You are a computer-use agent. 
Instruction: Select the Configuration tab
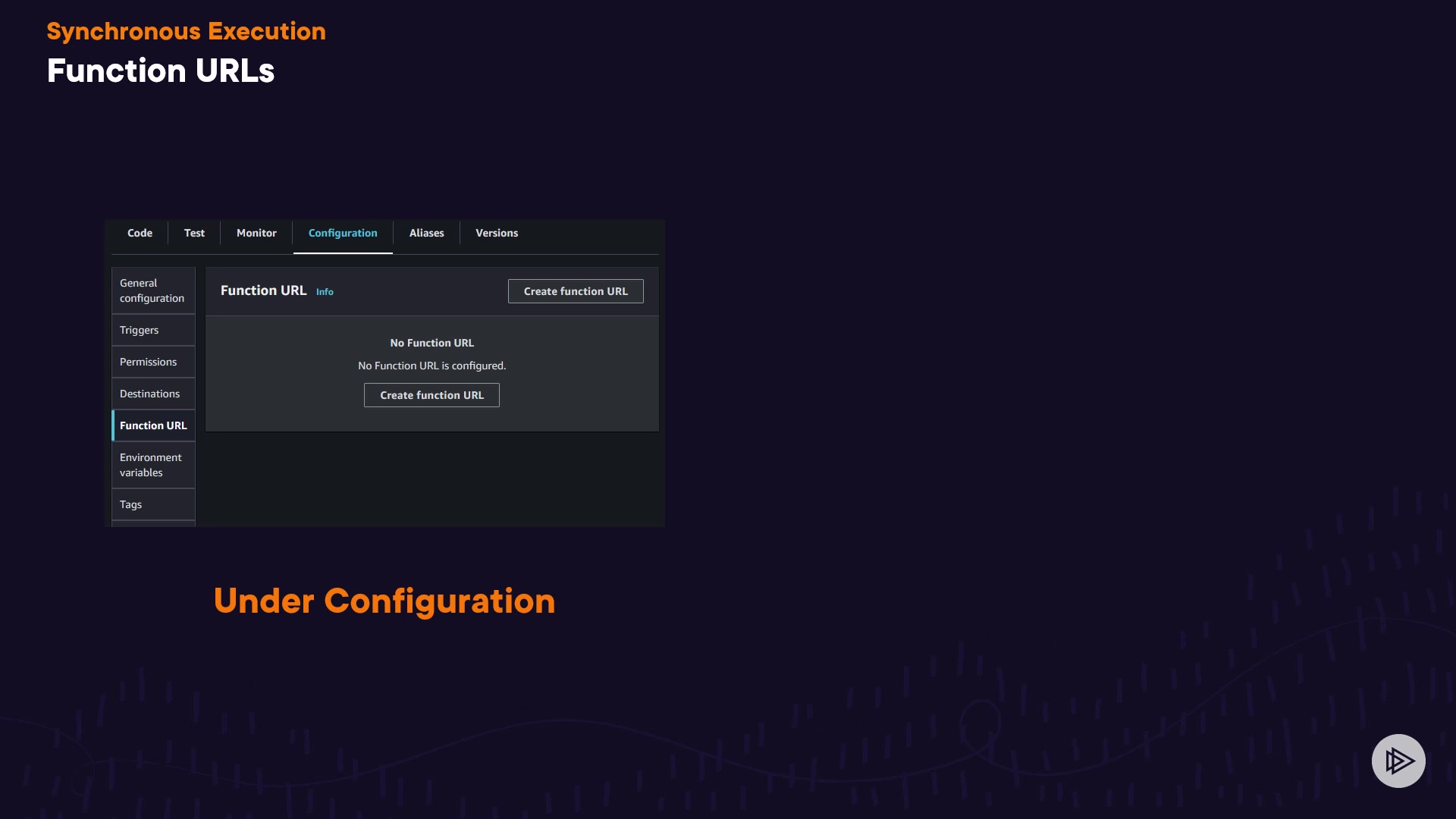(343, 233)
